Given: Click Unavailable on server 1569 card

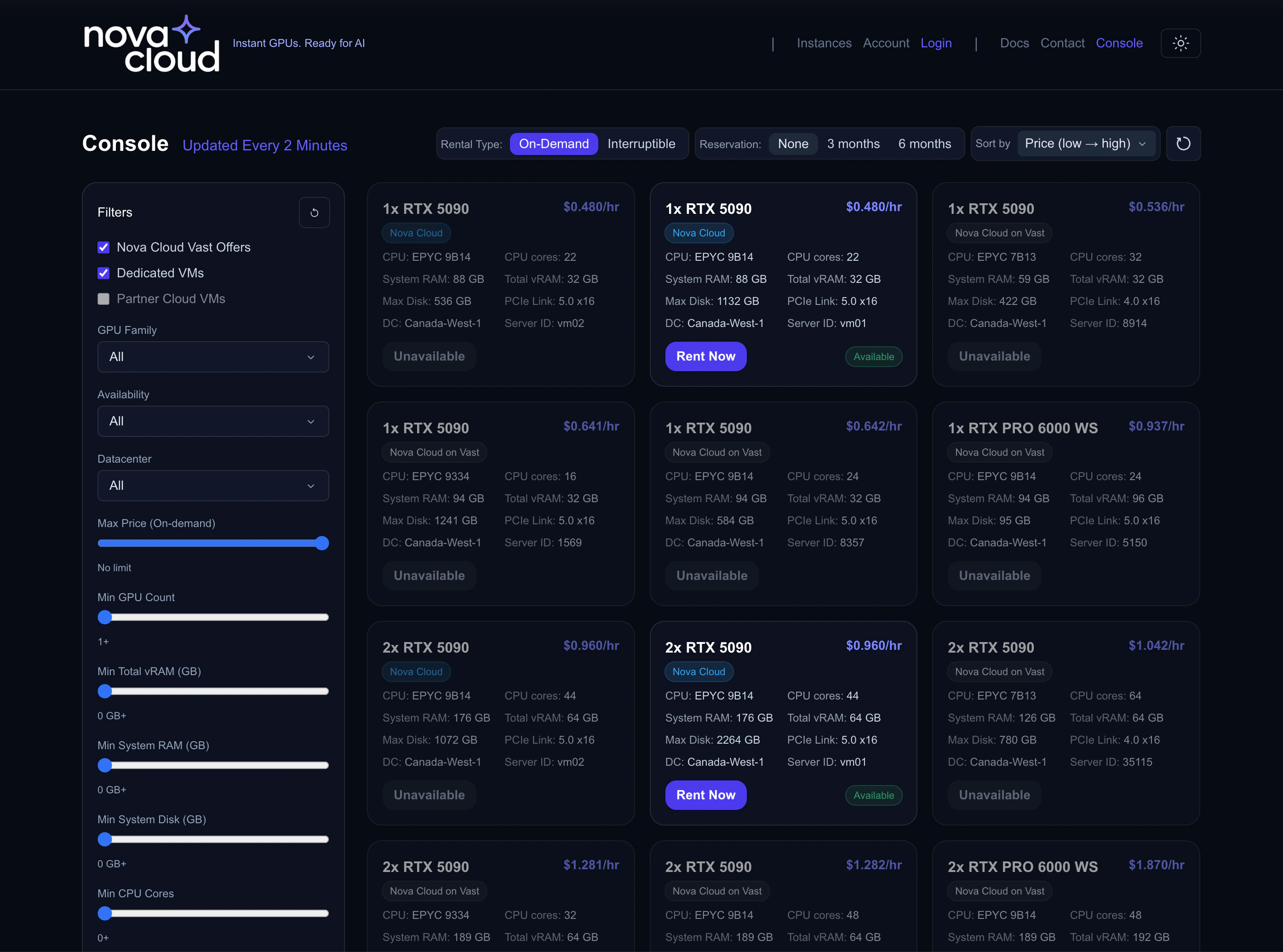Looking at the screenshot, I should (429, 576).
